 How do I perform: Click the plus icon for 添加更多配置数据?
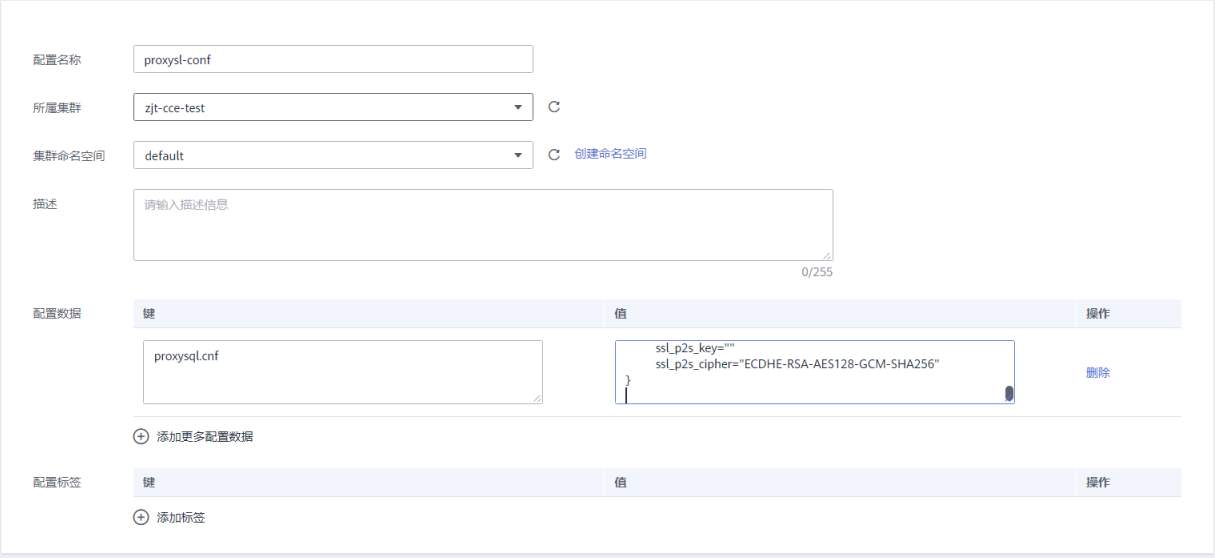(141, 436)
